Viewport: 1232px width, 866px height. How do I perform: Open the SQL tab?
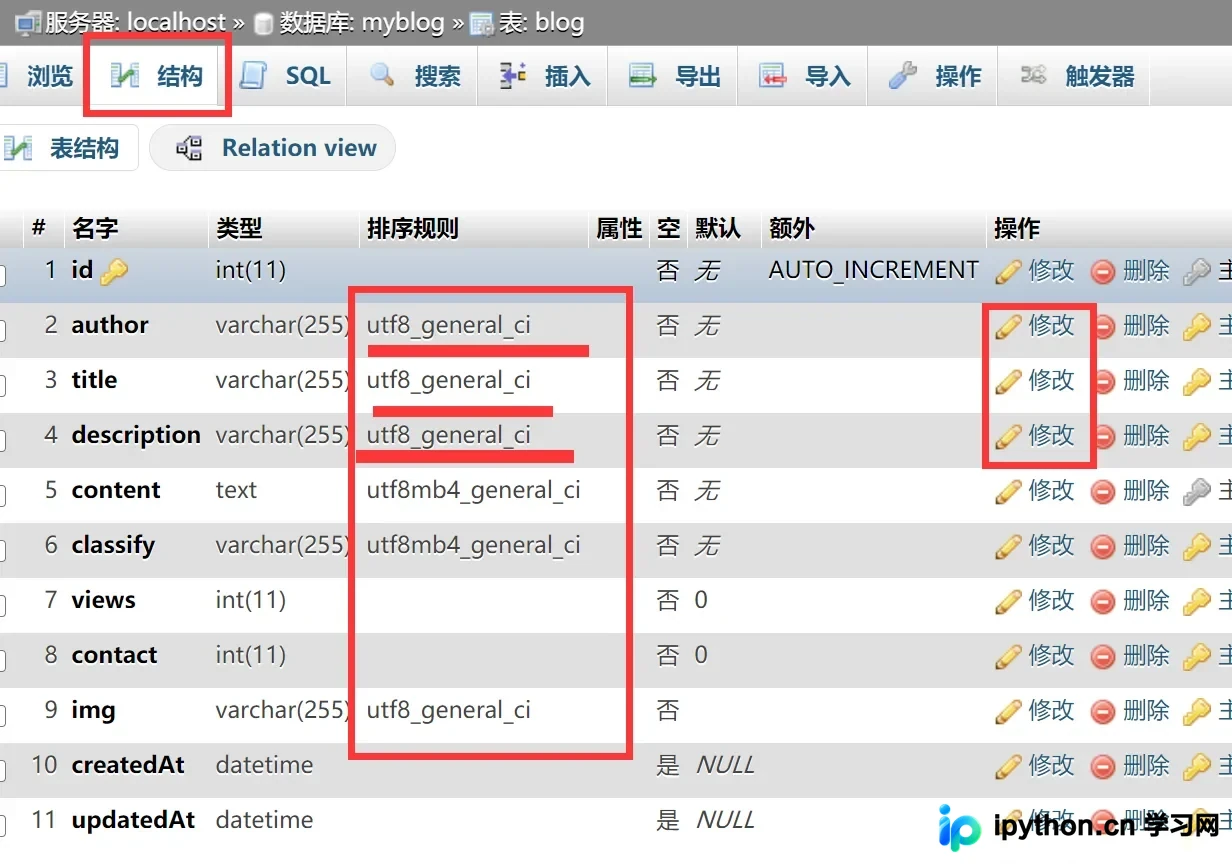point(286,76)
